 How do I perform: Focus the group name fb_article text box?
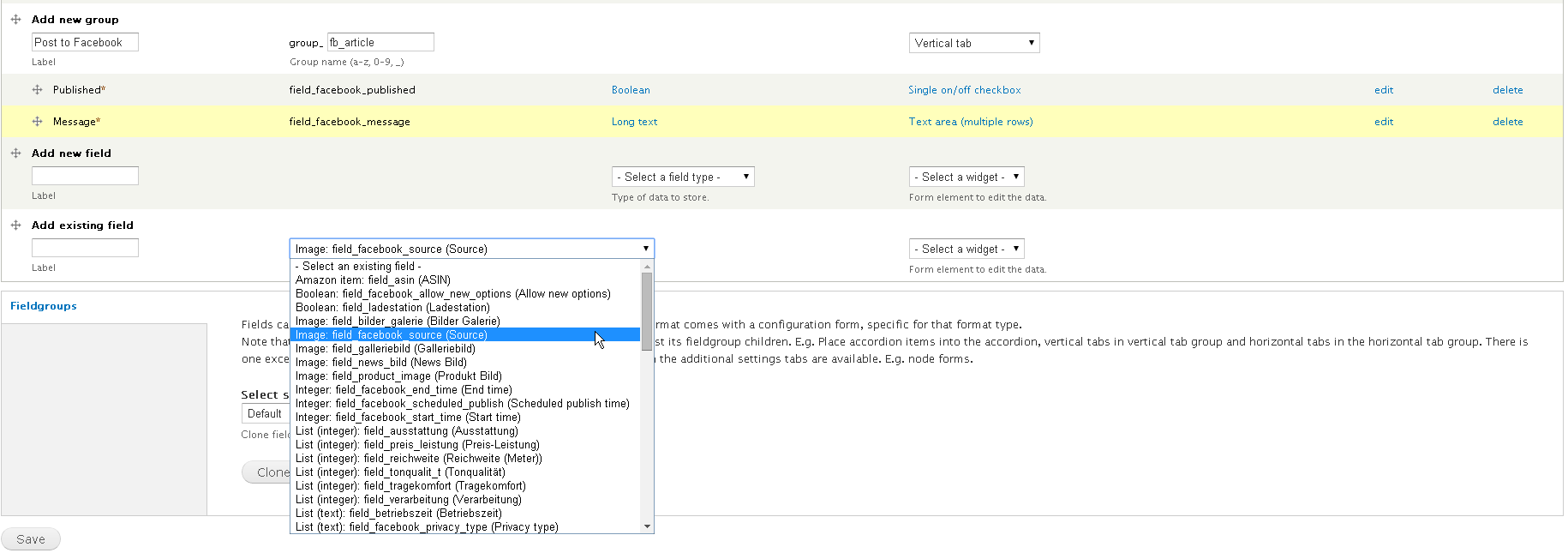[x=380, y=42]
